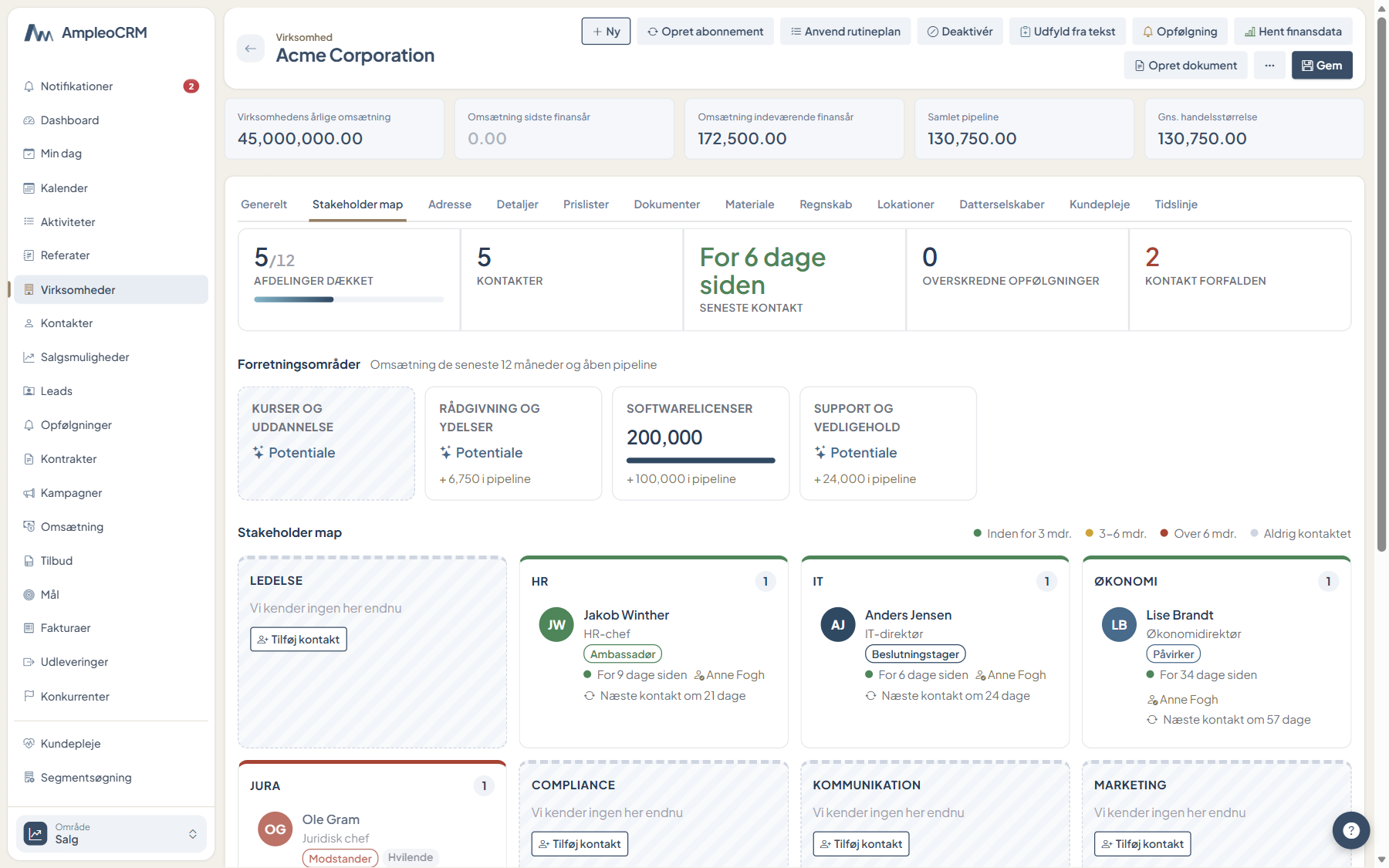Open the Ny dropdown button
This screenshot has width=1389, height=868.
606,32
